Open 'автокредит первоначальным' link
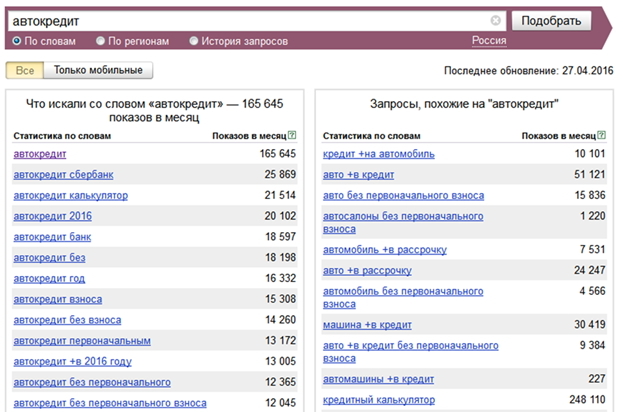The height and width of the screenshot is (412, 623). pyautogui.click(x=82, y=340)
